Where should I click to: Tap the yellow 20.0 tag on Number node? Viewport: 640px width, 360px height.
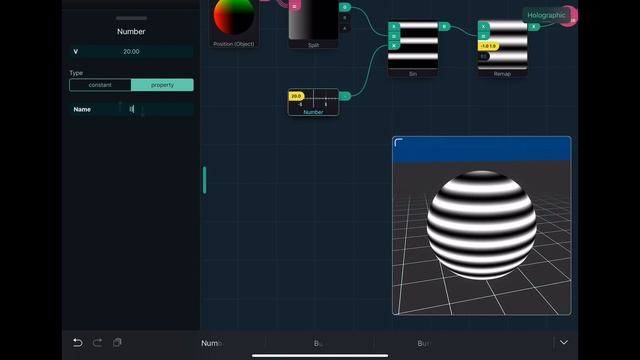coord(296,96)
